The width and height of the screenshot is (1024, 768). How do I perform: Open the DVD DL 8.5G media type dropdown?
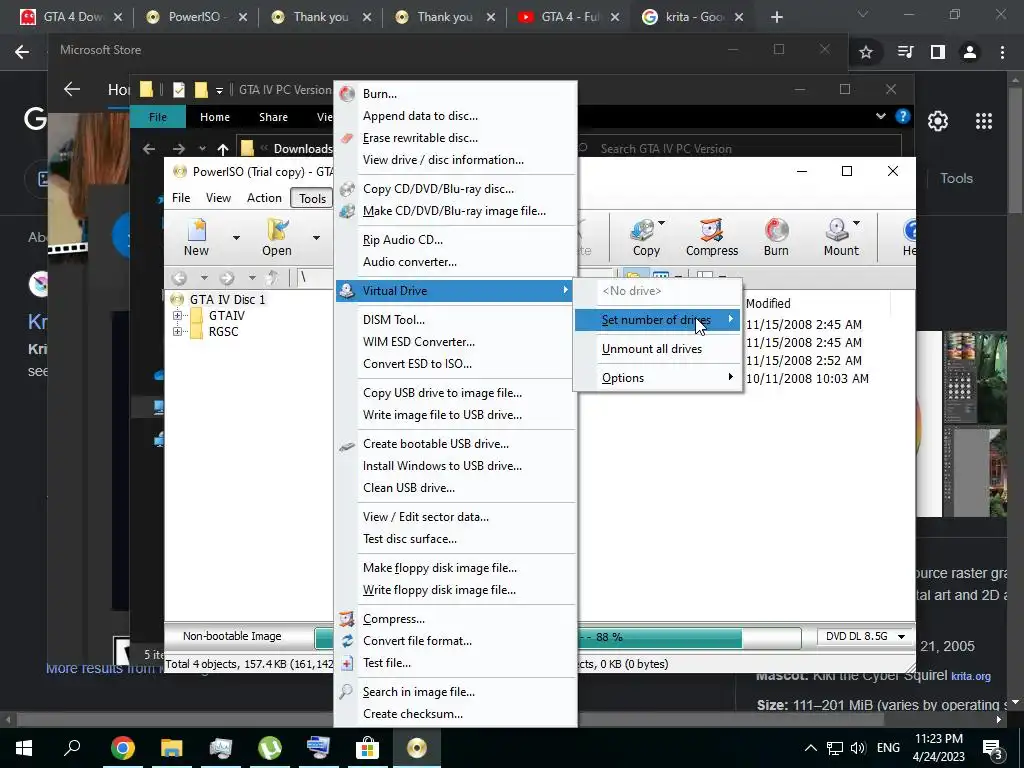click(901, 637)
